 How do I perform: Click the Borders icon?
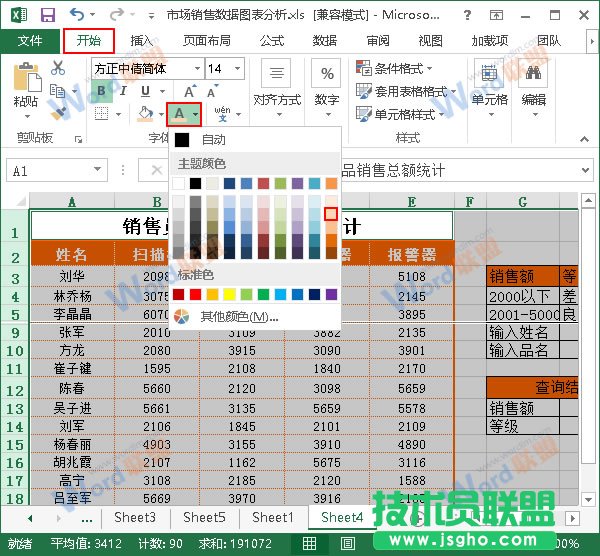coord(101,114)
